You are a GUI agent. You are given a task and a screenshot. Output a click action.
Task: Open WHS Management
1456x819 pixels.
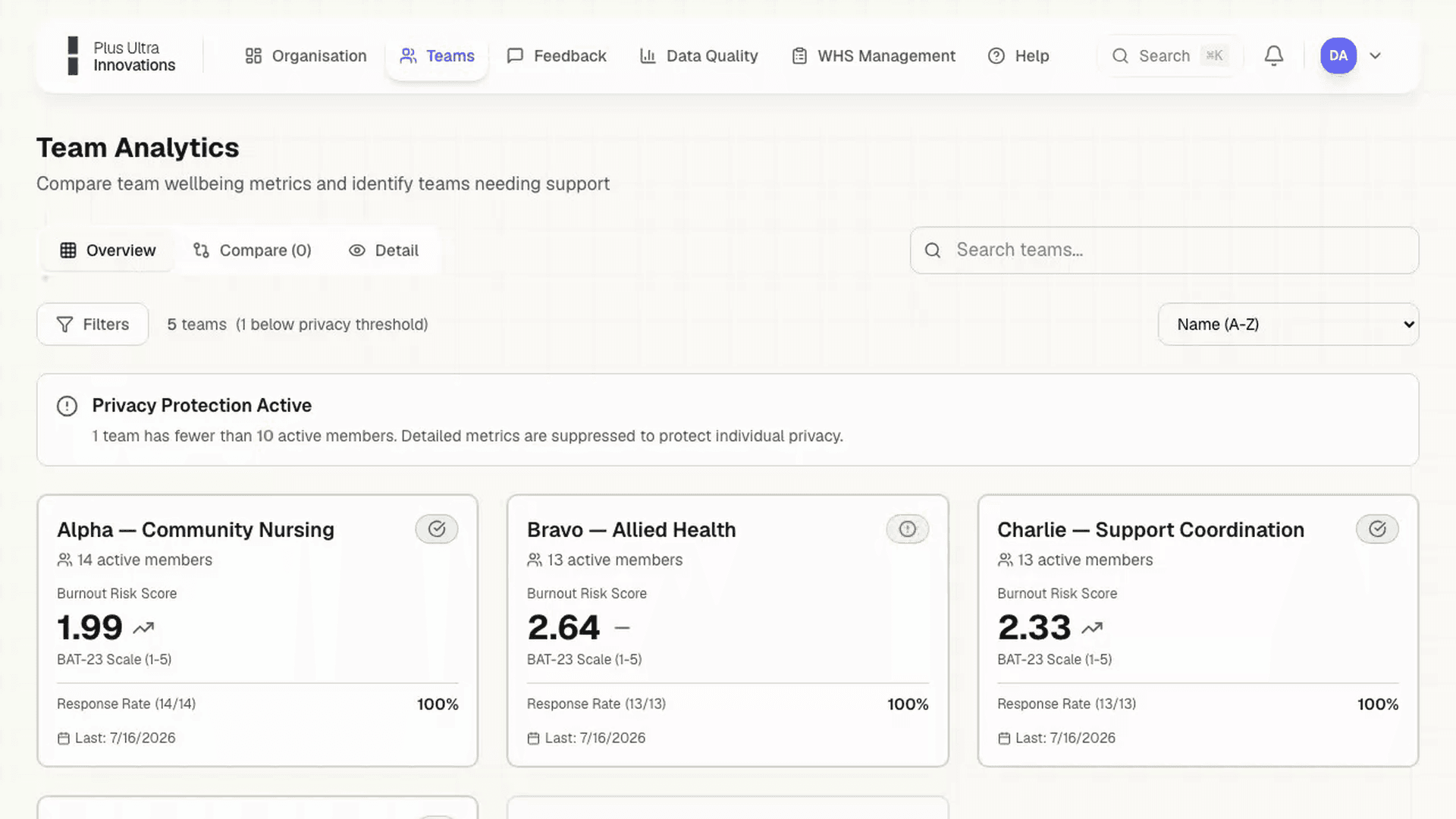click(873, 56)
